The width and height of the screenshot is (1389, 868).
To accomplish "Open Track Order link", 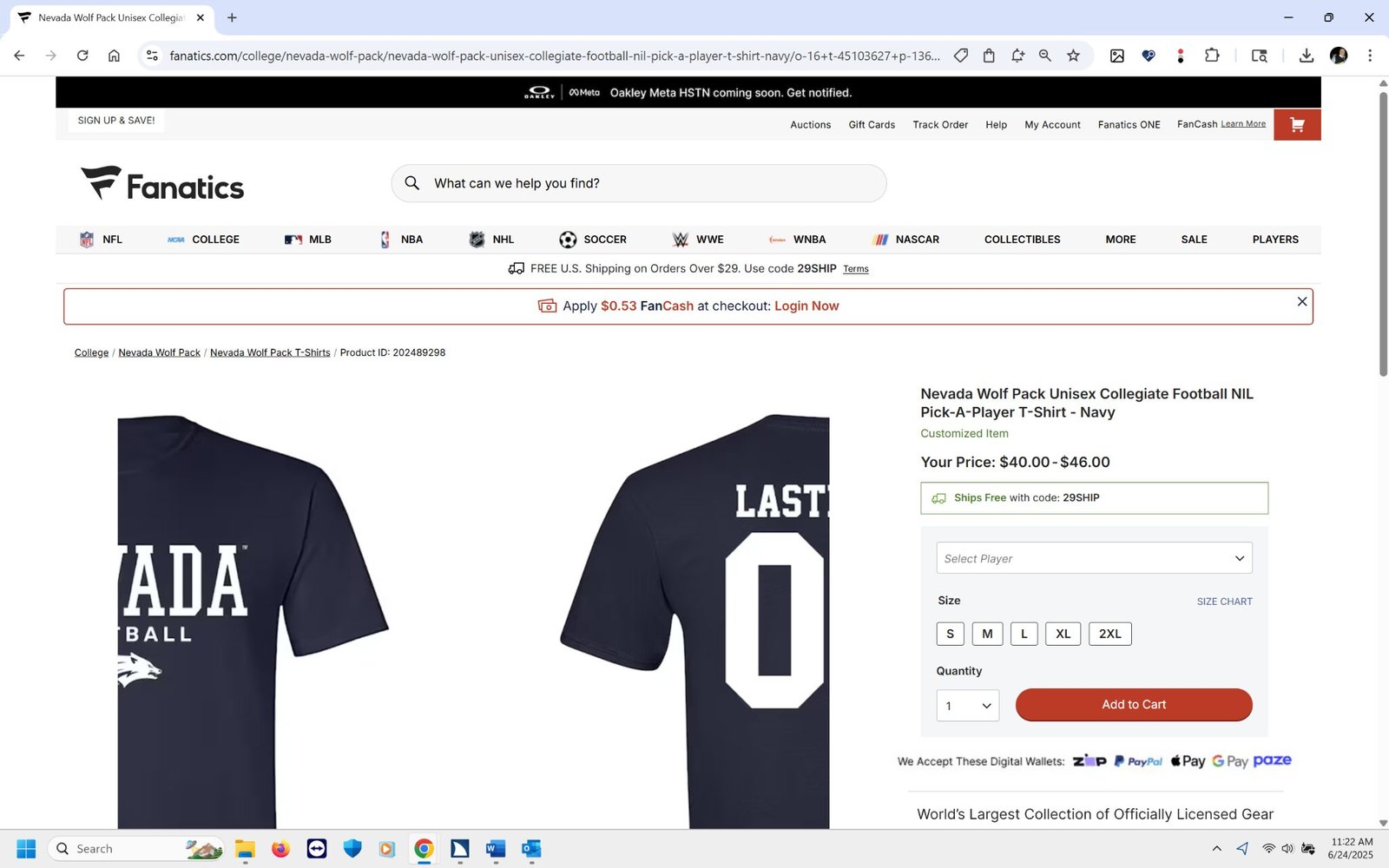I will click(940, 125).
